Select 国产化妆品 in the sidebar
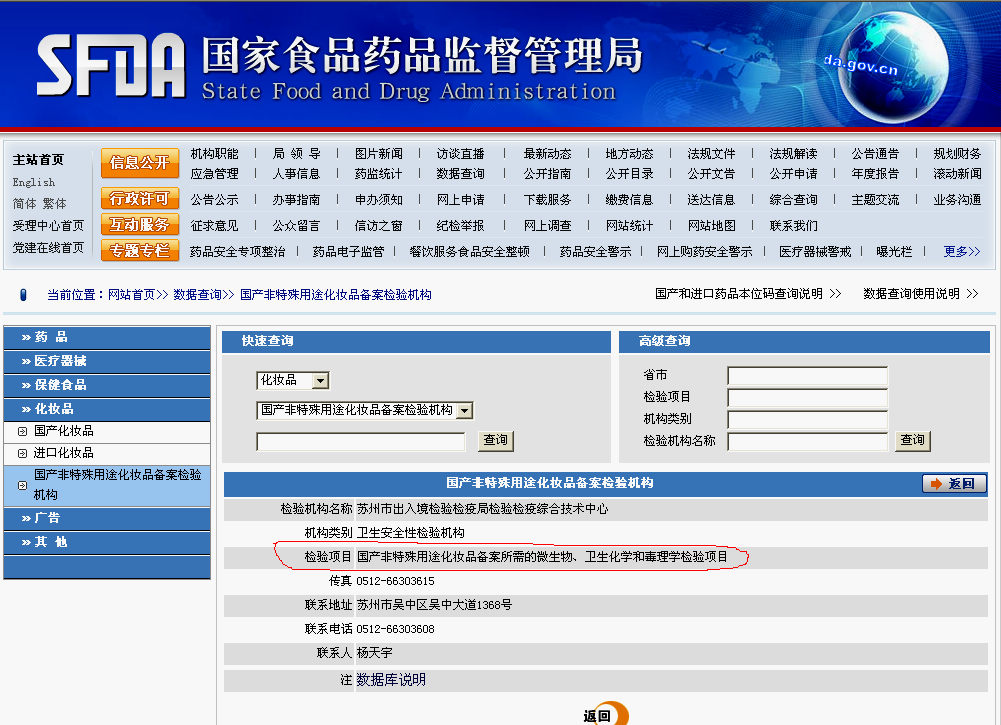Viewport: 1001px width, 725px height. pos(64,431)
